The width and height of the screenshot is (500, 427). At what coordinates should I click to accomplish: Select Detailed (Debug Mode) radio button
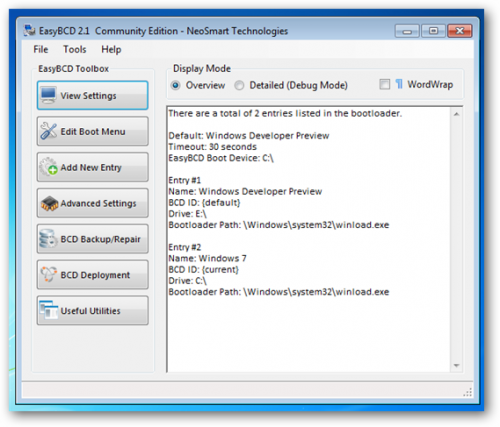[x=239, y=85]
